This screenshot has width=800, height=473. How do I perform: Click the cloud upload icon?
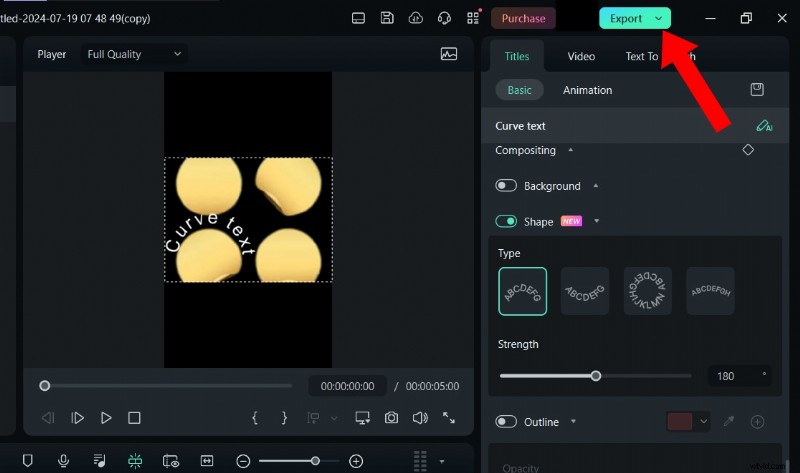click(416, 18)
